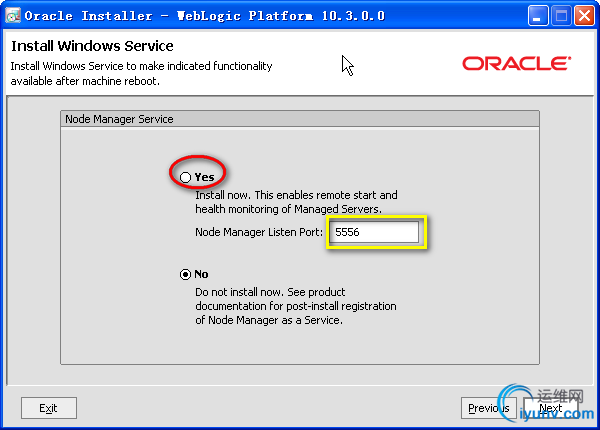Open the installer title bar icon
Viewport: 600px width, 430px height.
[13, 16]
